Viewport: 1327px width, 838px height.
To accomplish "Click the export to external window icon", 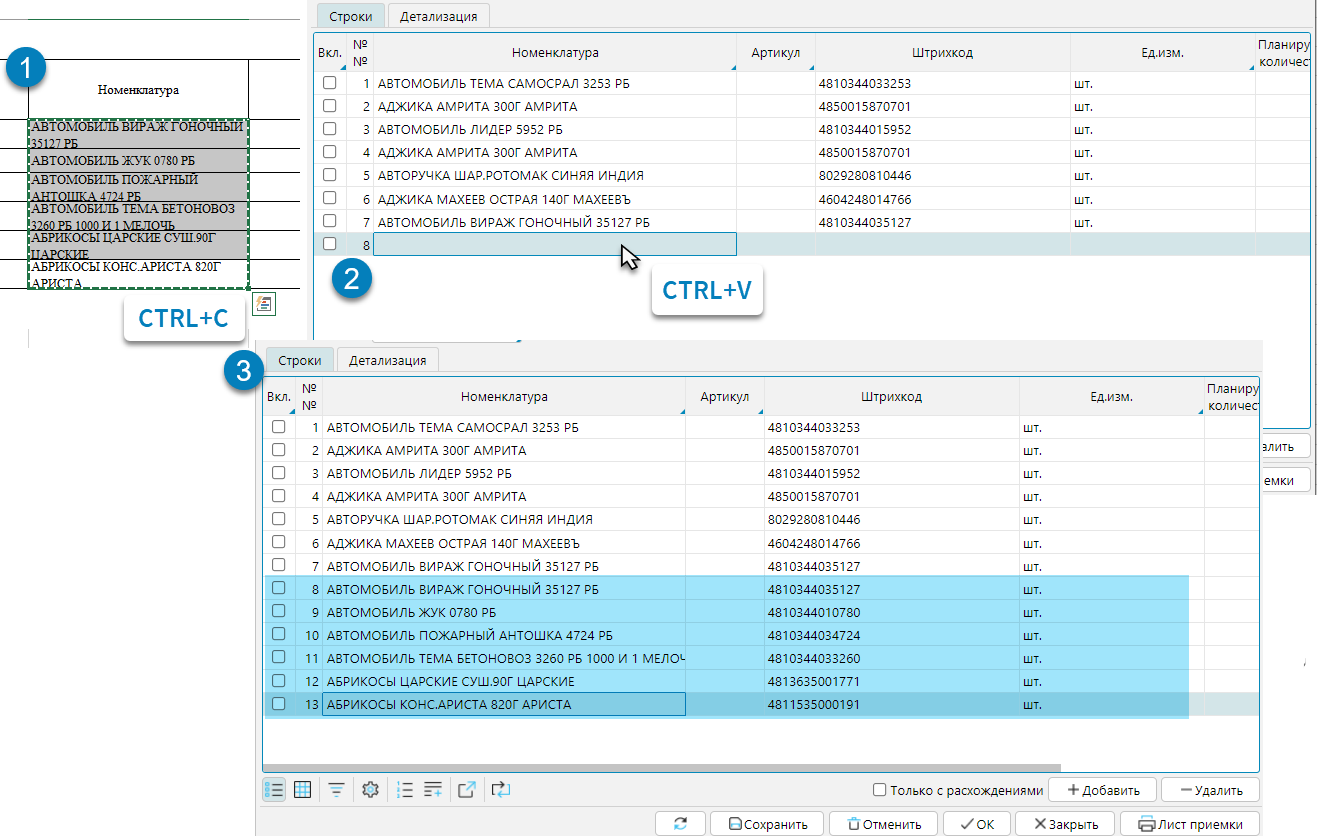I will click(x=467, y=790).
